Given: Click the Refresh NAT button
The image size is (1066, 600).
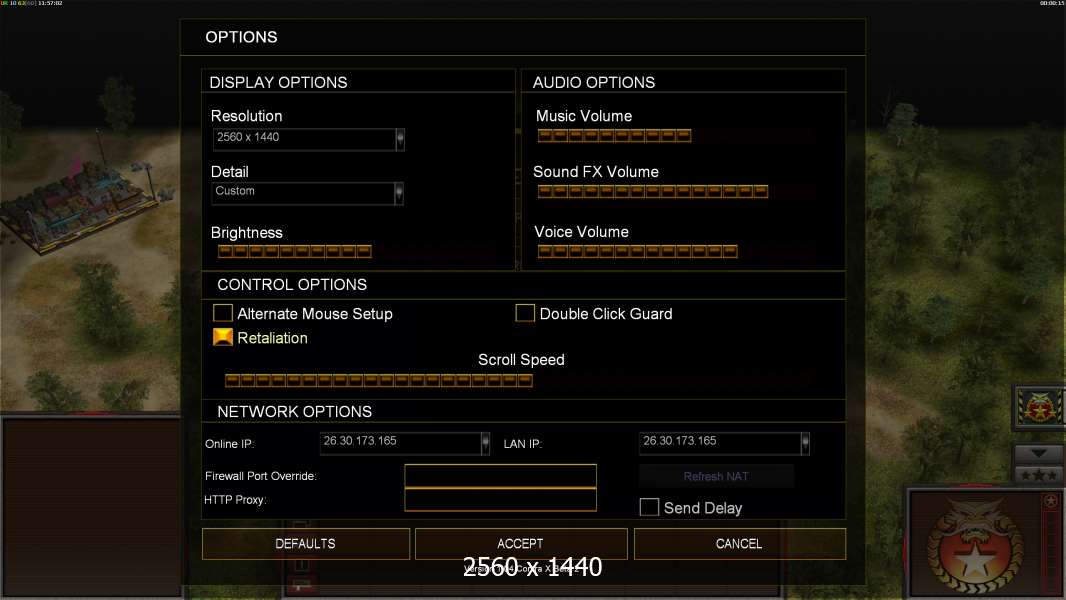Looking at the screenshot, I should (716, 476).
